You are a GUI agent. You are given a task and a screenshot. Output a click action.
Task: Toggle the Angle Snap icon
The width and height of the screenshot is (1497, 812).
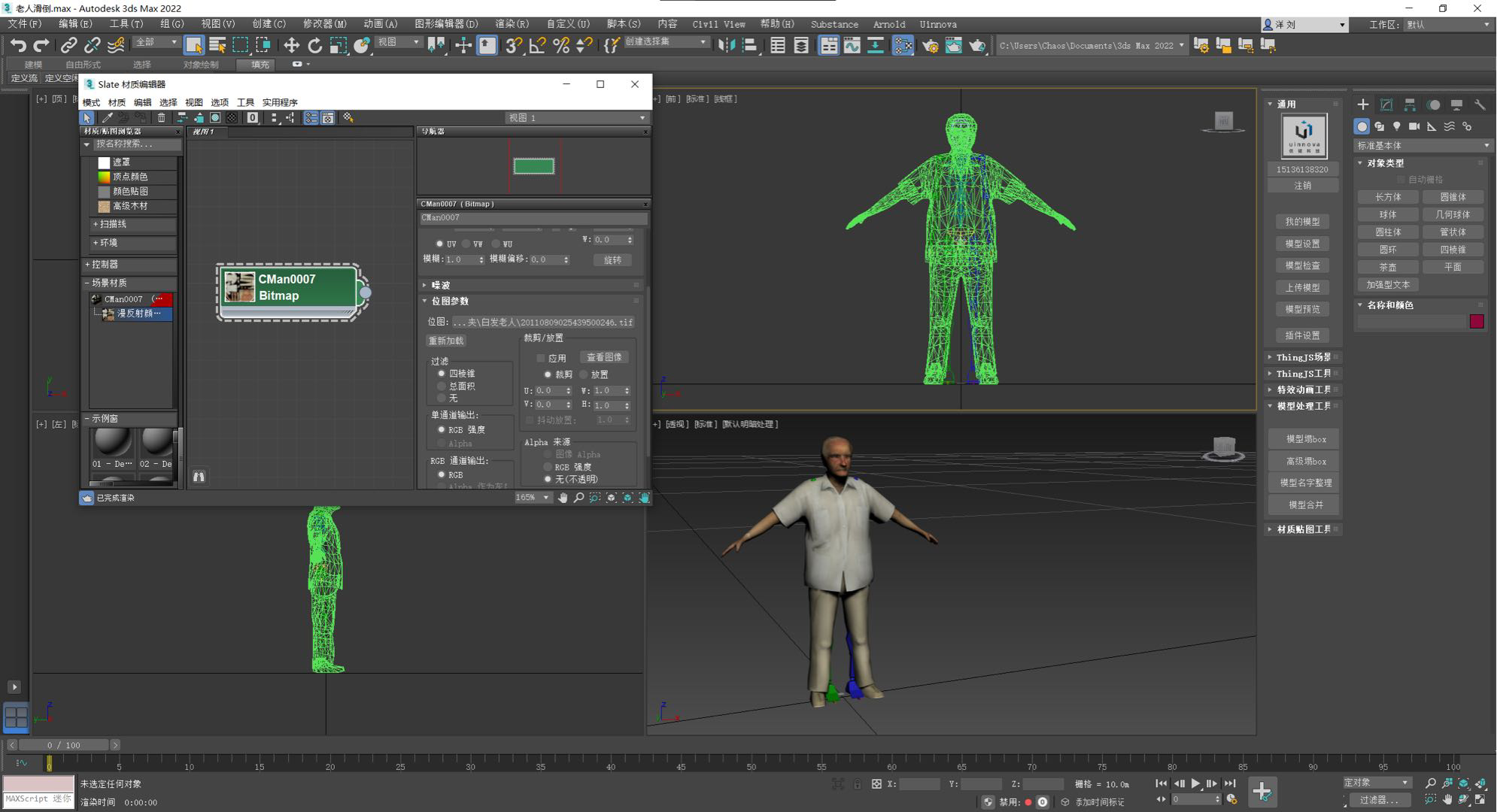coord(537,46)
